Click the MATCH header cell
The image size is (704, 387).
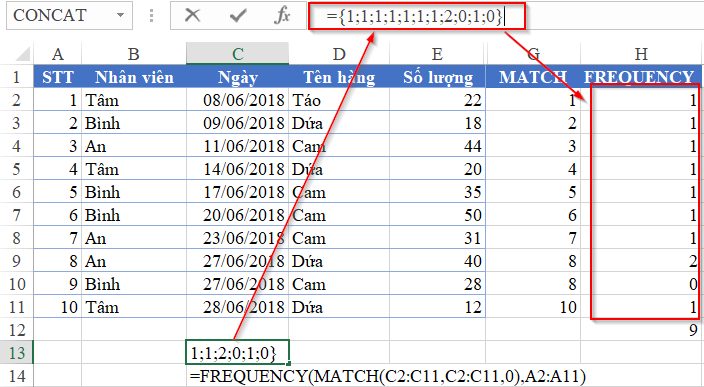[x=533, y=77]
